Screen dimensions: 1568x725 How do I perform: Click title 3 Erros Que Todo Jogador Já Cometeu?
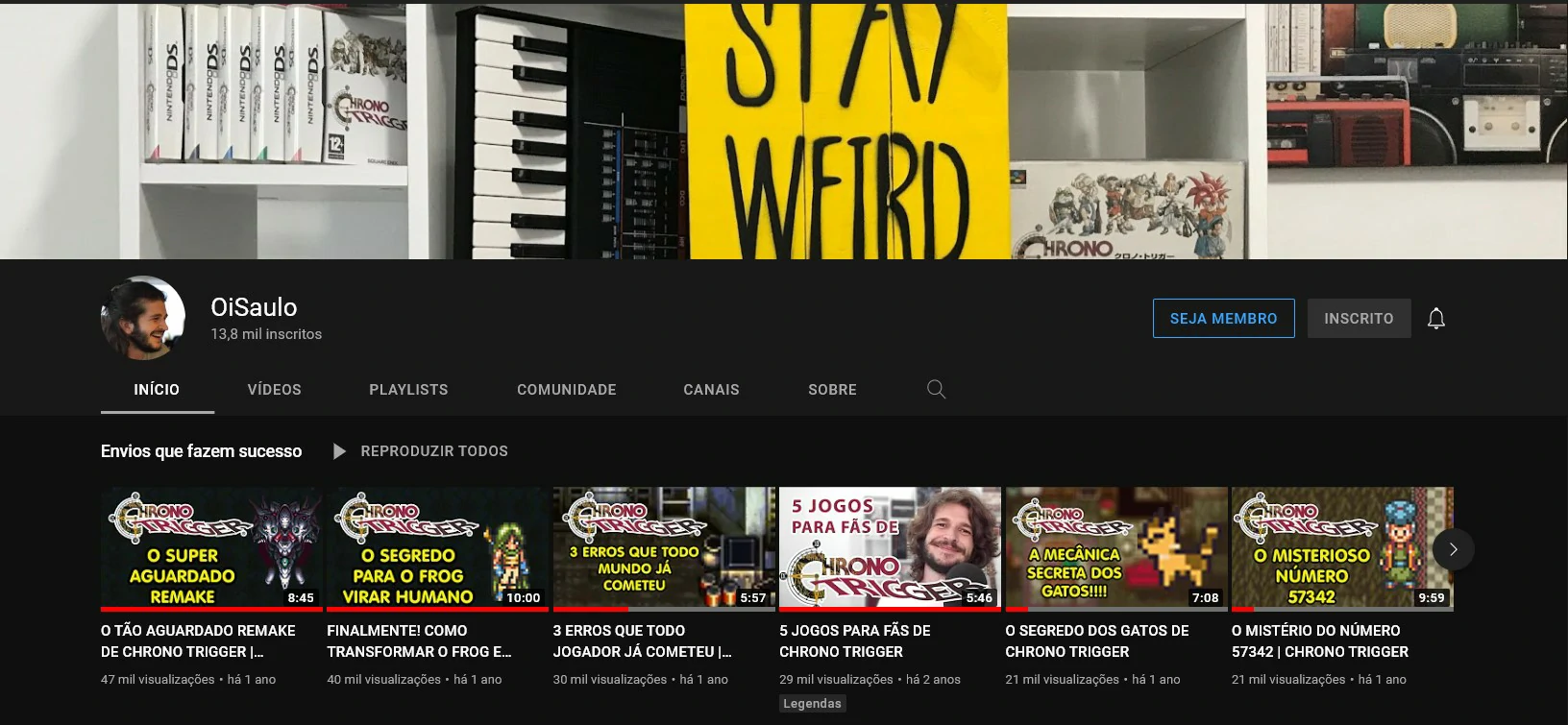[x=643, y=641]
